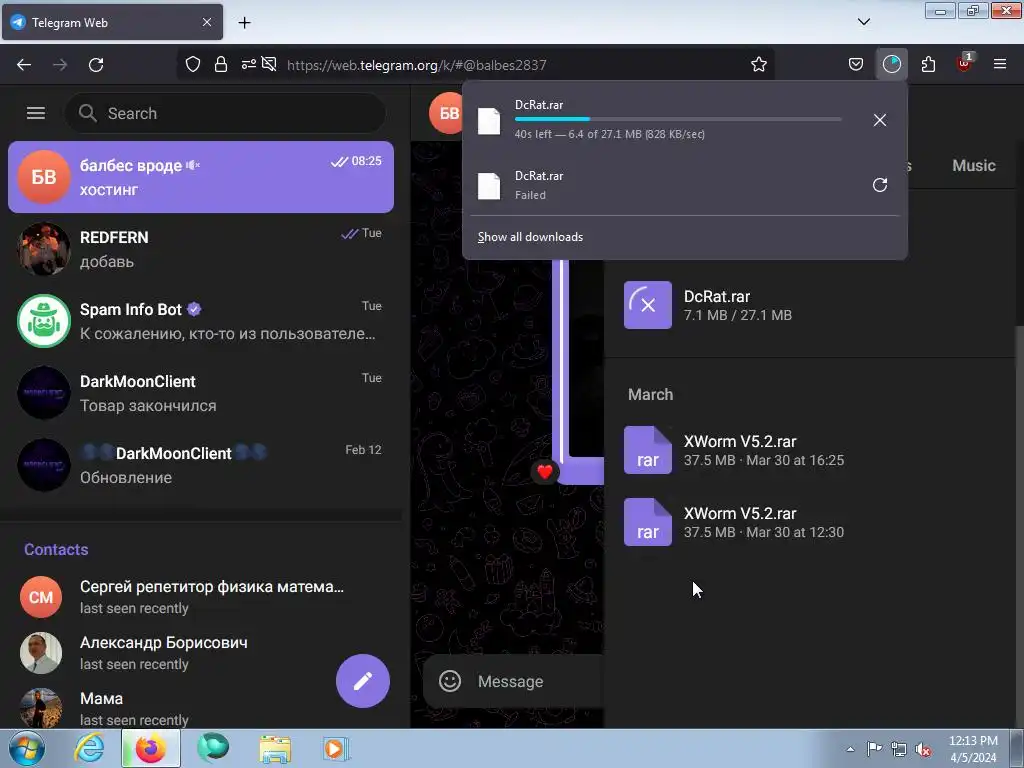Cancel the DcRat.rar download in progress
The image size is (1024, 768).
point(880,120)
